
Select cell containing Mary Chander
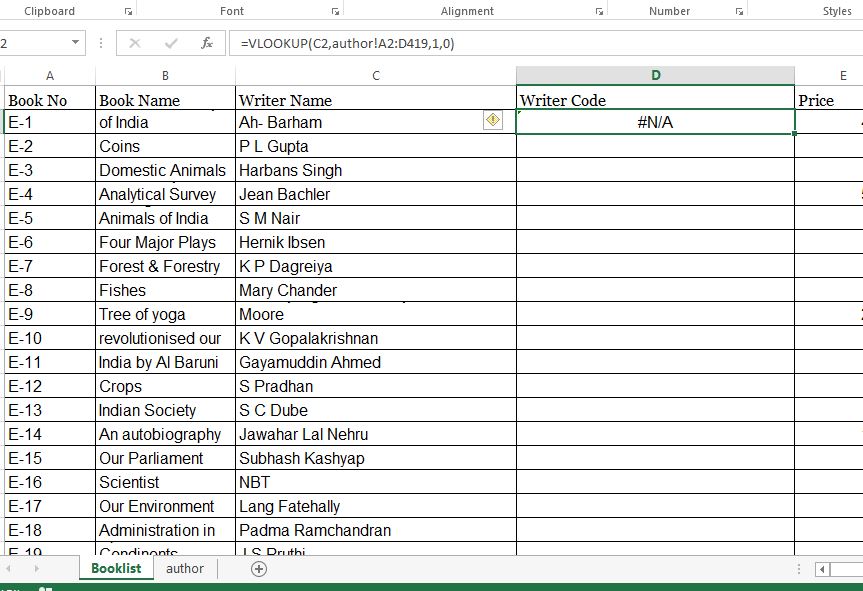[376, 290]
